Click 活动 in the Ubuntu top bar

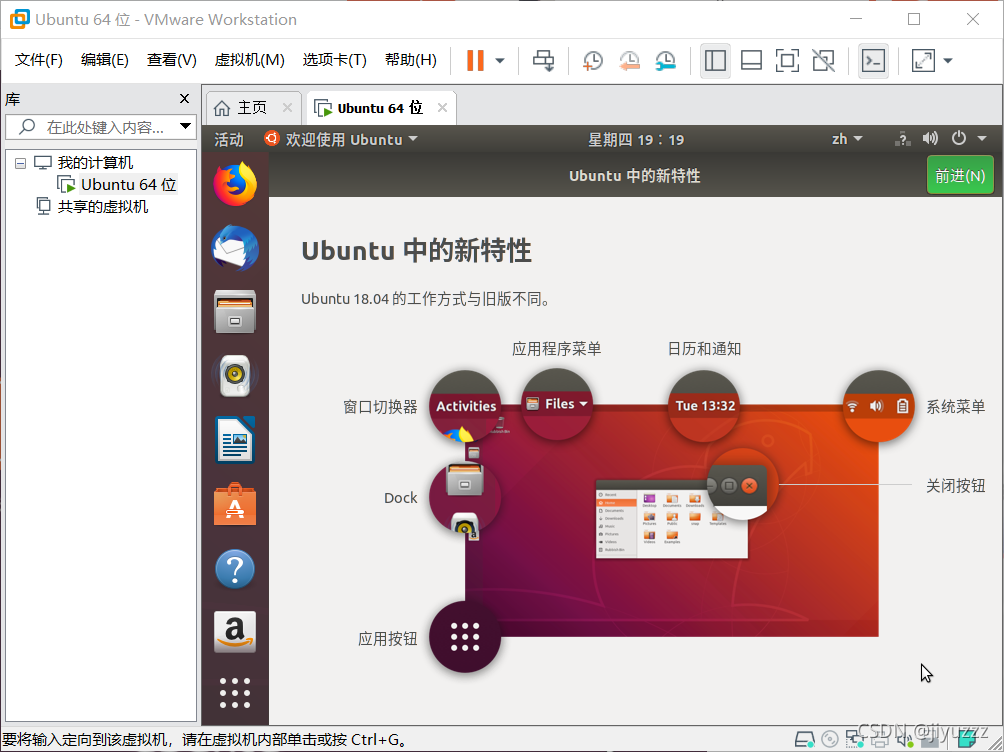click(227, 139)
